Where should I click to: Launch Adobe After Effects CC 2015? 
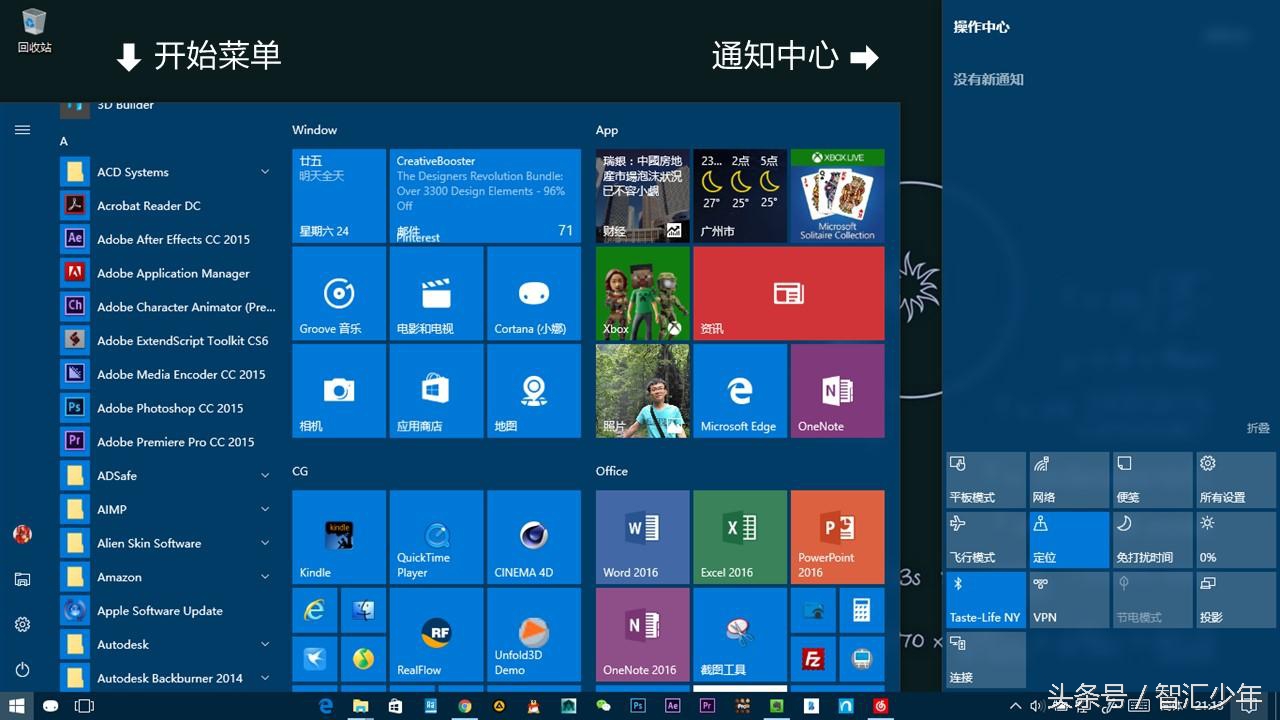pos(167,240)
